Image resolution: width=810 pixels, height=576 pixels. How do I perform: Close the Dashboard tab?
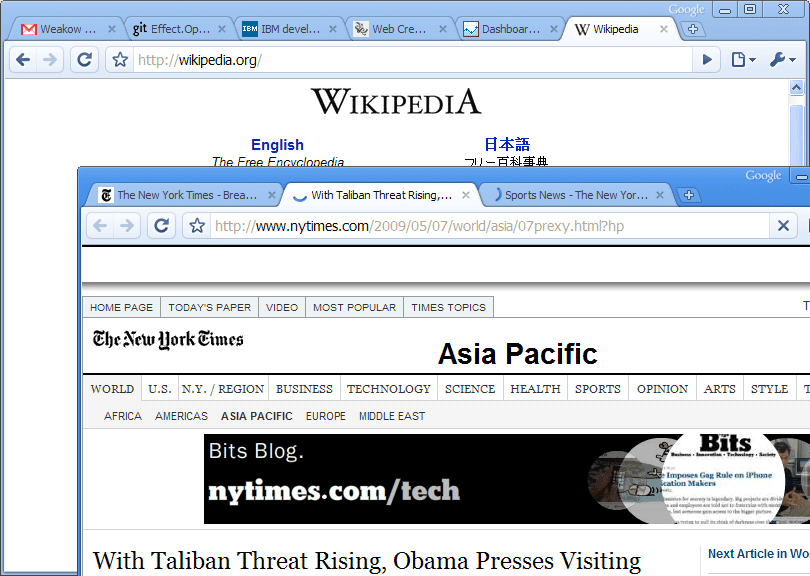pyautogui.click(x=554, y=29)
